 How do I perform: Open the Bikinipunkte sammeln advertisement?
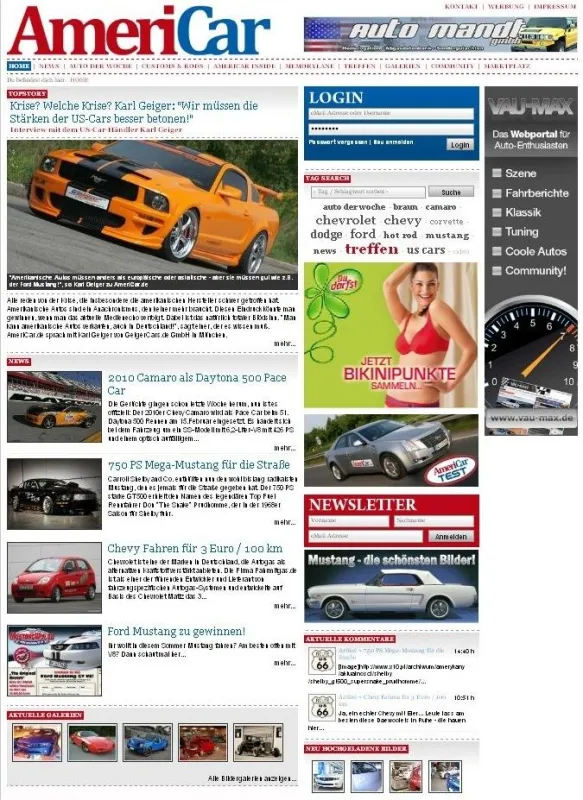point(391,335)
